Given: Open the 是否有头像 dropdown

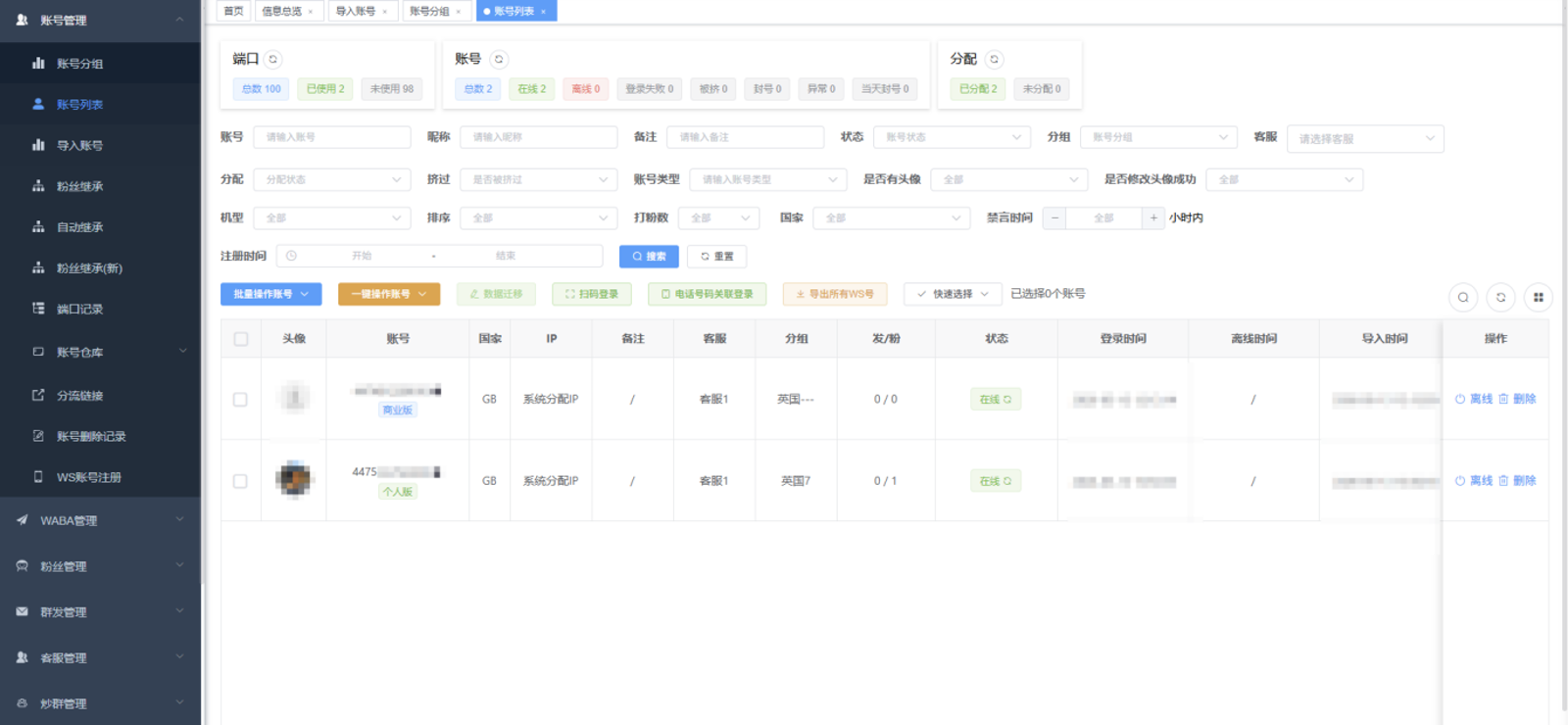Looking at the screenshot, I should click(1009, 179).
